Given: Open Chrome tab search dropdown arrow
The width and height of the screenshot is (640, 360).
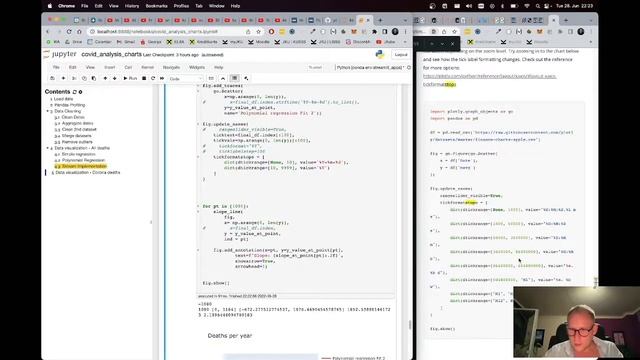Looking at the screenshot, I should pyautogui.click(x=405, y=20).
